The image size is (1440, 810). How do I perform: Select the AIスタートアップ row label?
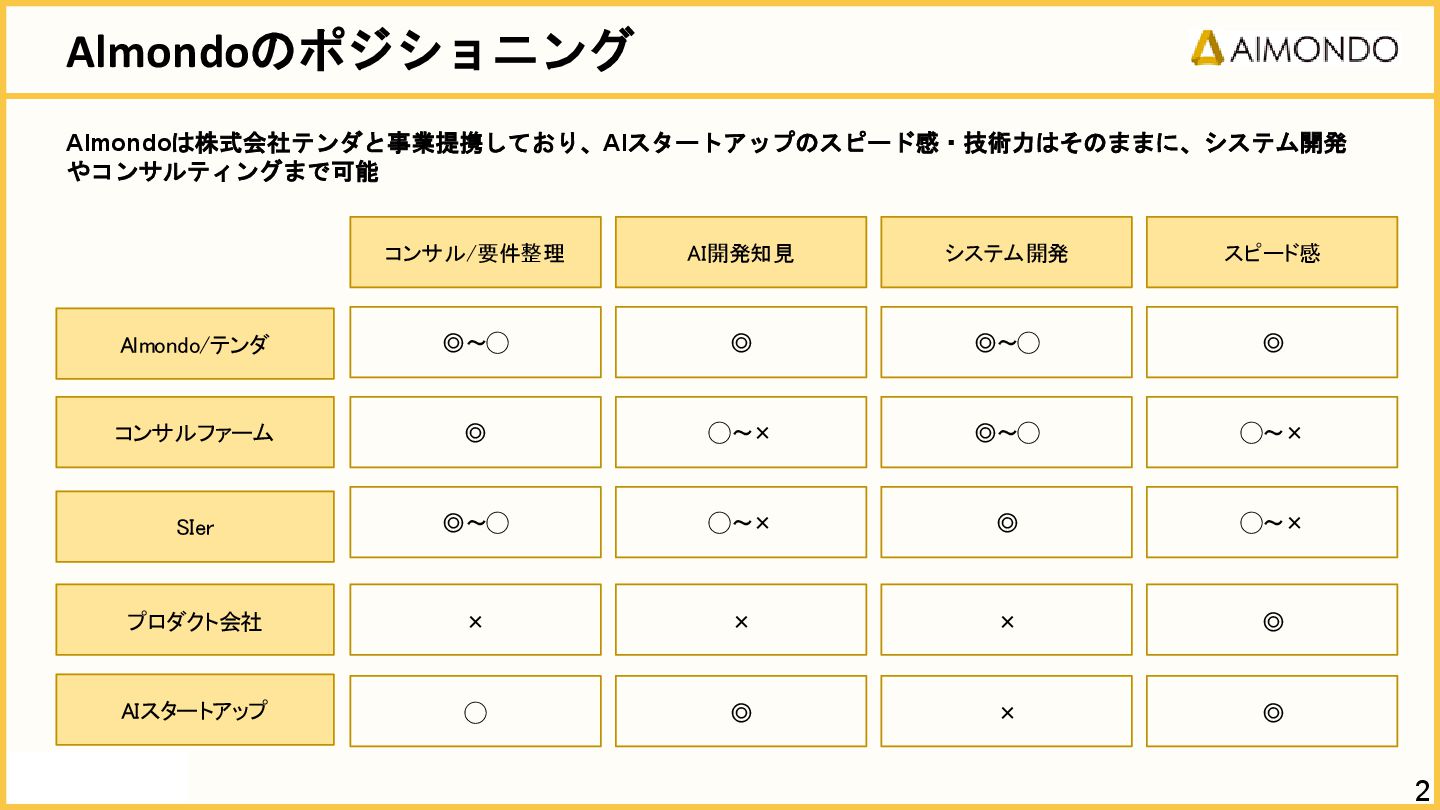click(195, 710)
